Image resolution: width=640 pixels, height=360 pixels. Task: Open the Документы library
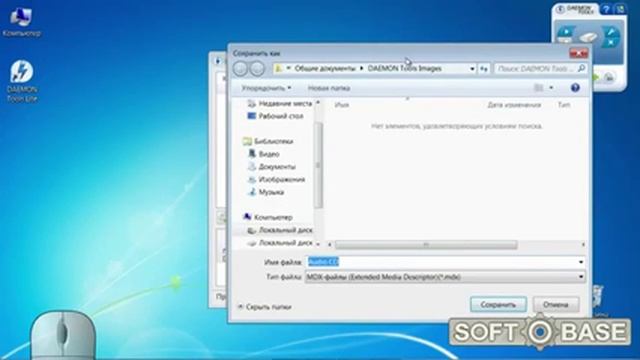click(x=272, y=167)
